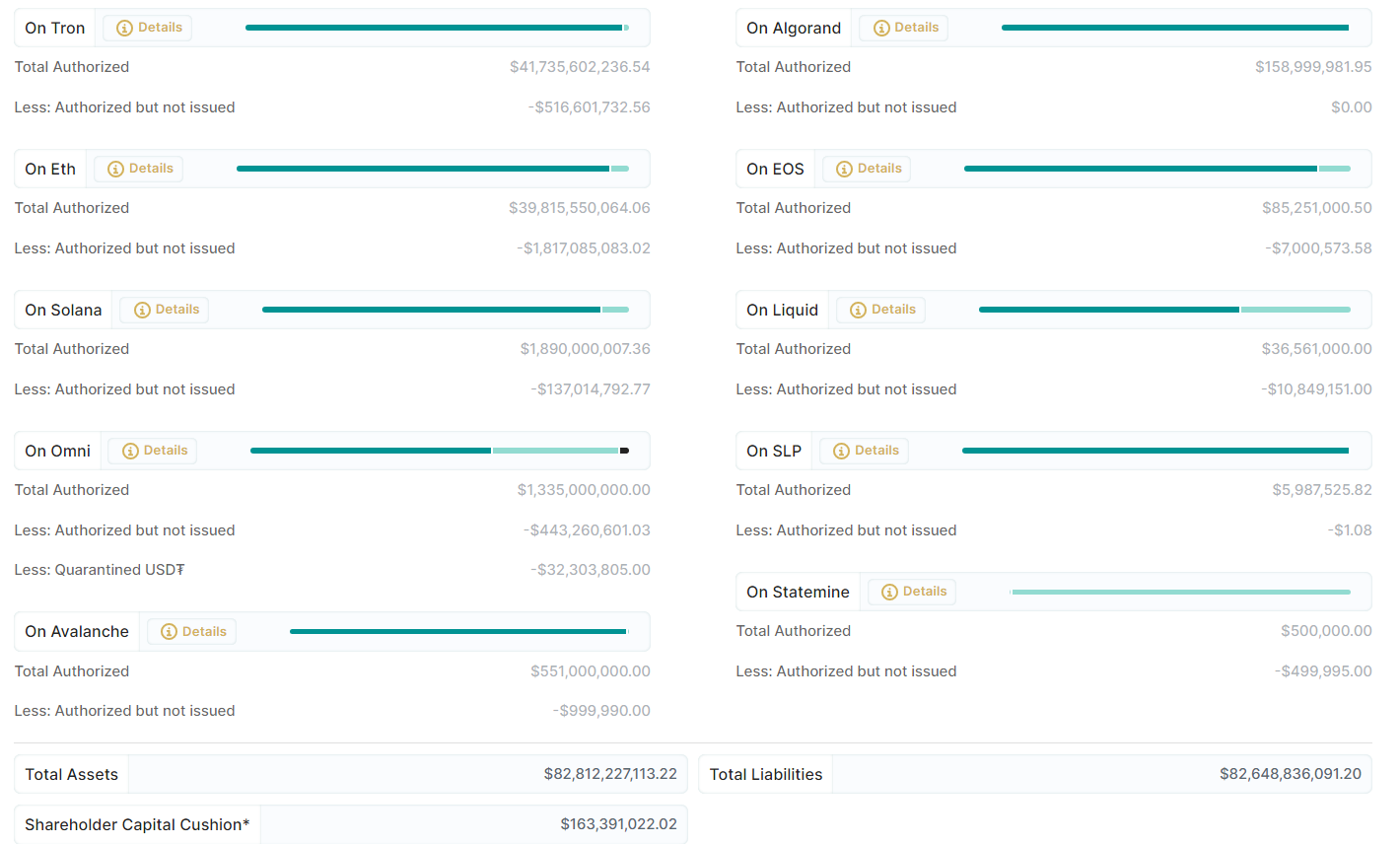Select the On Solana label
Image resolution: width=1400 pixels, height=844 pixels.
coord(63,310)
